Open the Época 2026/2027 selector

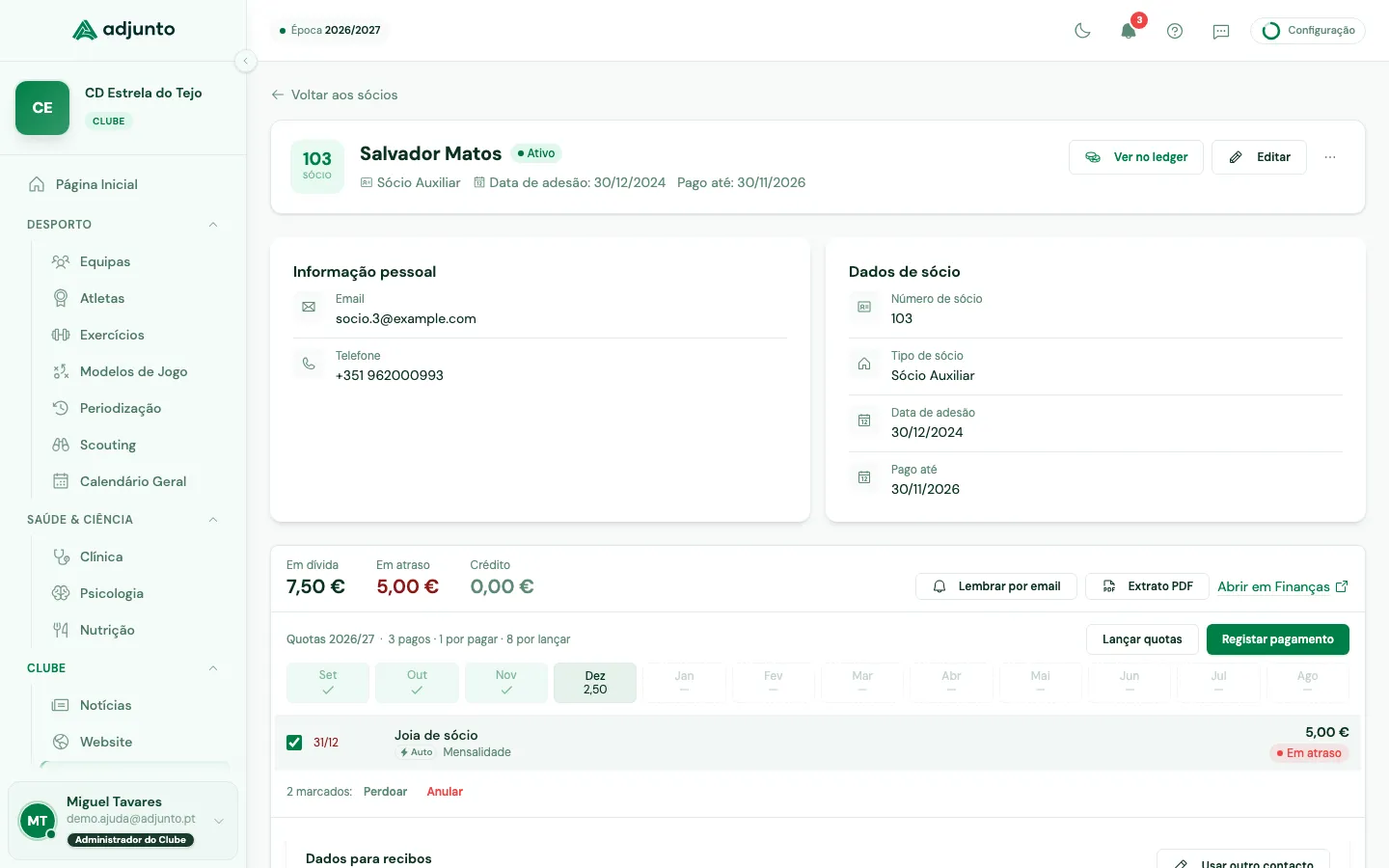coord(330,30)
